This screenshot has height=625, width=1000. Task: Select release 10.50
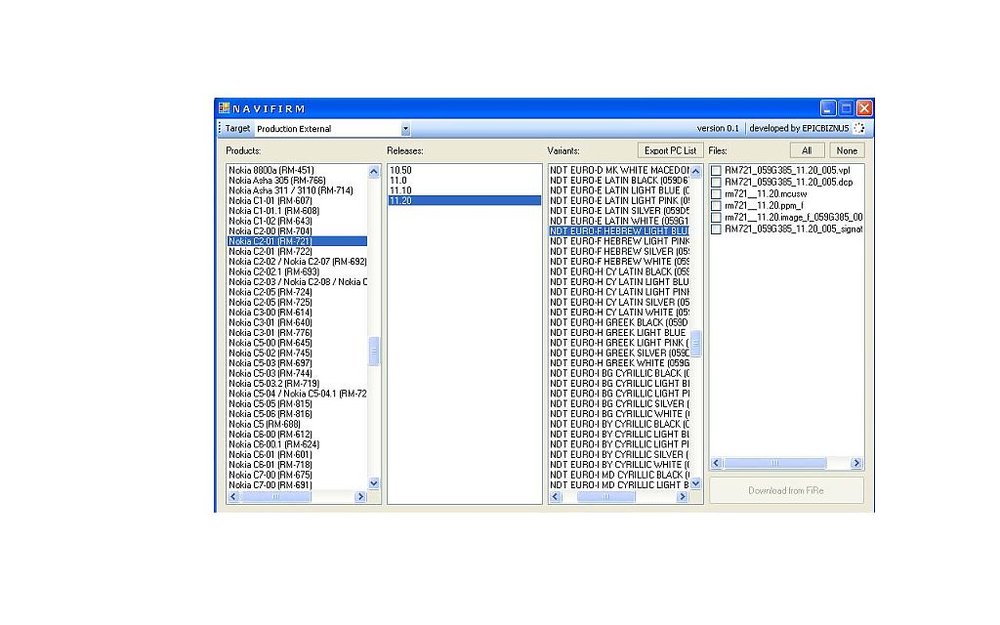coord(464,170)
